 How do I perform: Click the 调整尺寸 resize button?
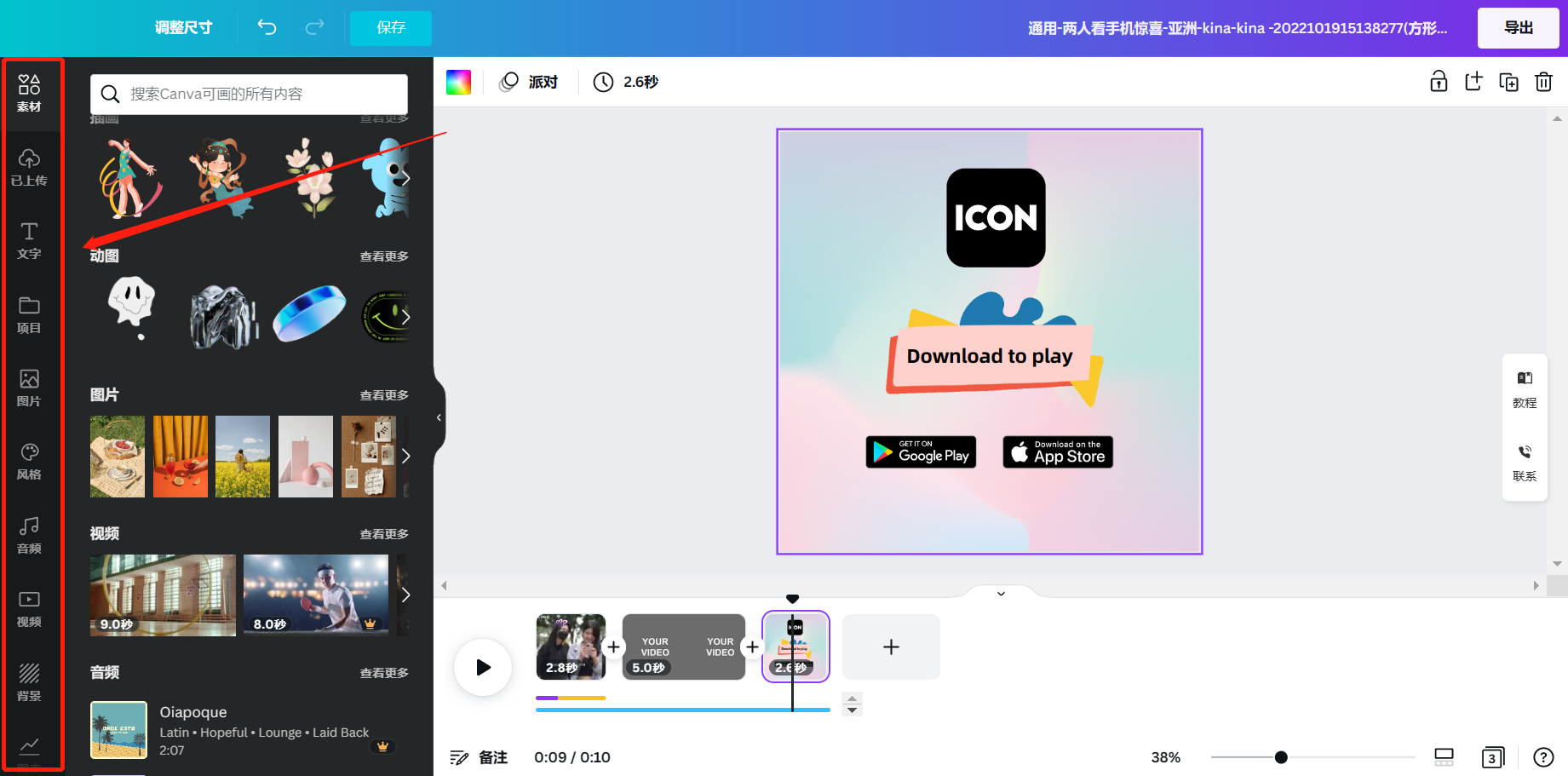183,28
